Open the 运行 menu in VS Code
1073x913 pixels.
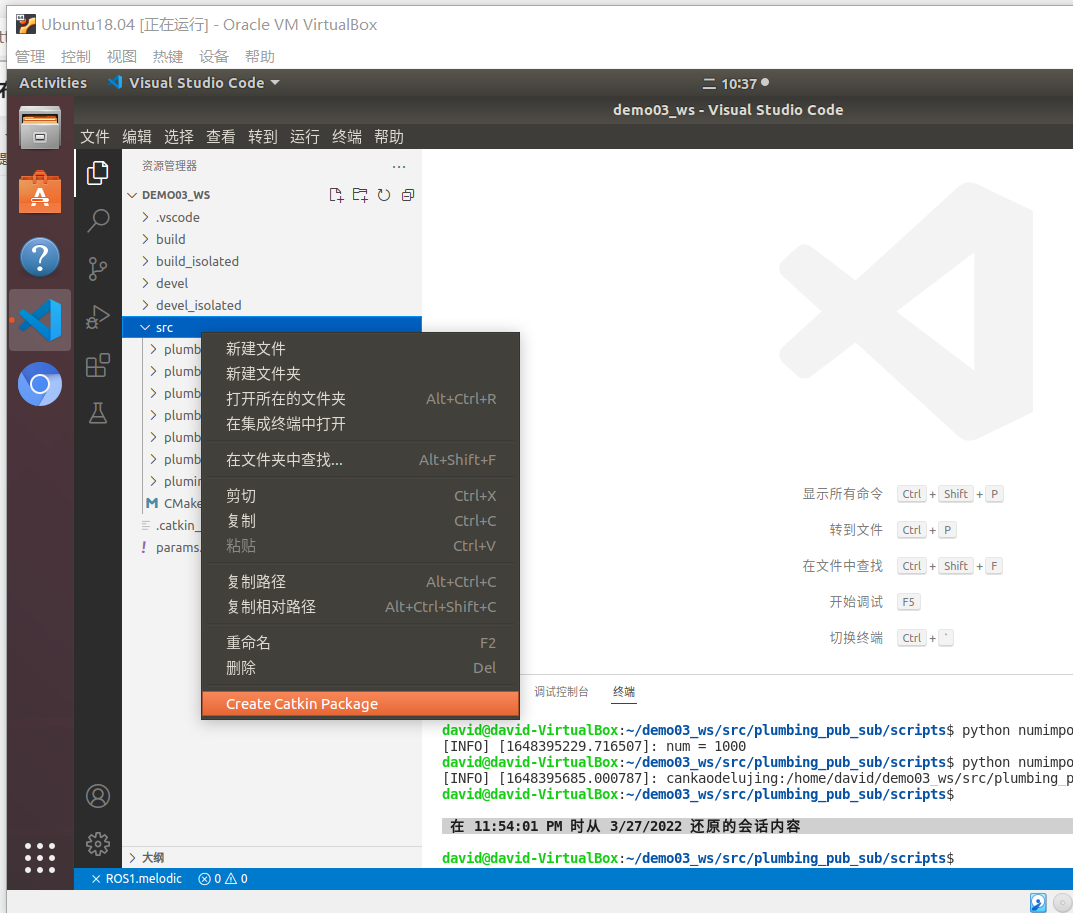(305, 137)
